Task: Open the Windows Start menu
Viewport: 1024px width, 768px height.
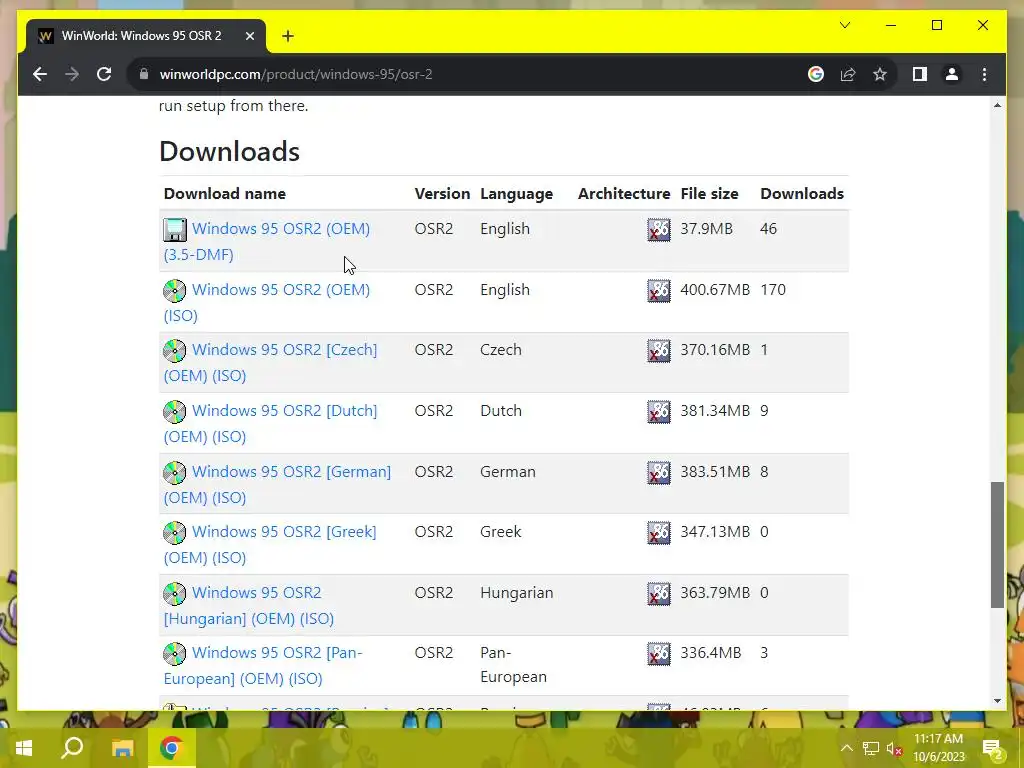Action: [24, 748]
